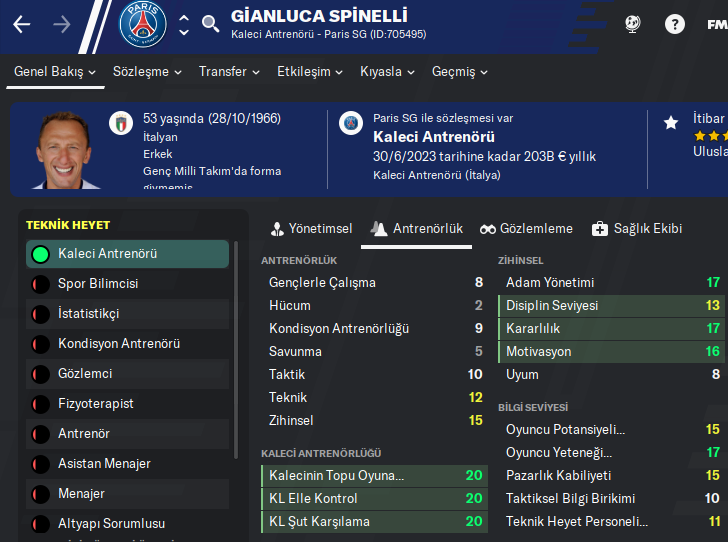Open the Sözleşme dropdown menu
728x542 pixels.
click(147, 72)
